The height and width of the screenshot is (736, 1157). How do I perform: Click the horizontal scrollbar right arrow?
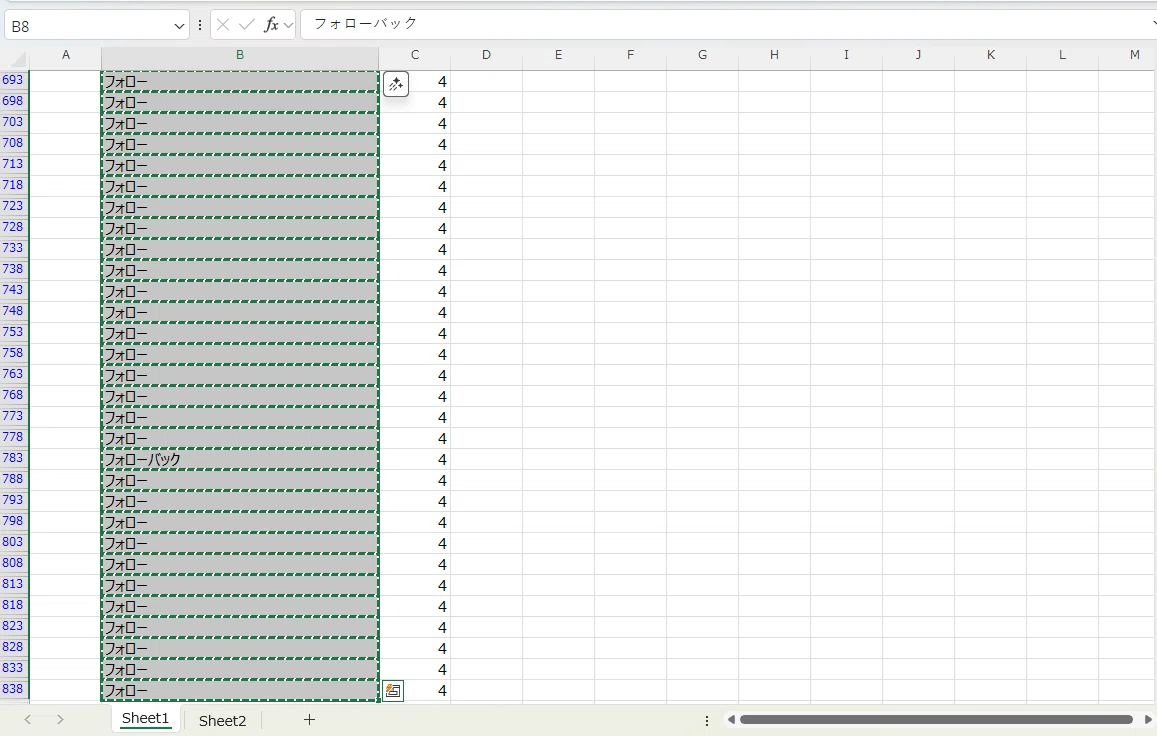click(1148, 719)
